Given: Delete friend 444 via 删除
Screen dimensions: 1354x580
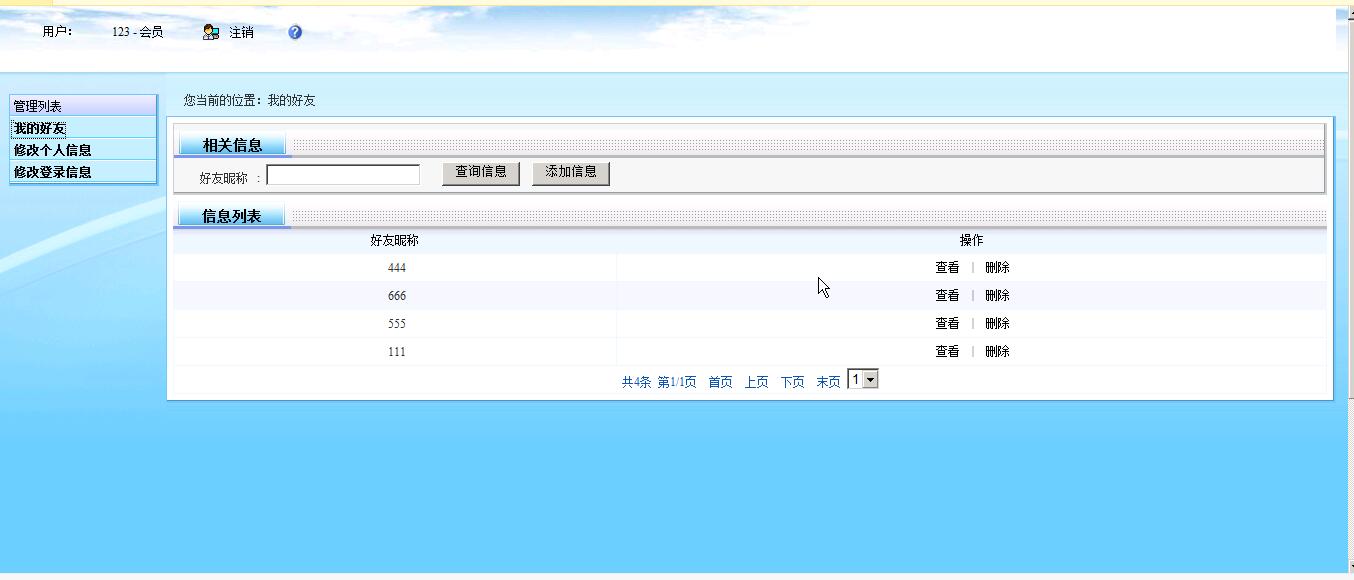Looking at the screenshot, I should 997,268.
